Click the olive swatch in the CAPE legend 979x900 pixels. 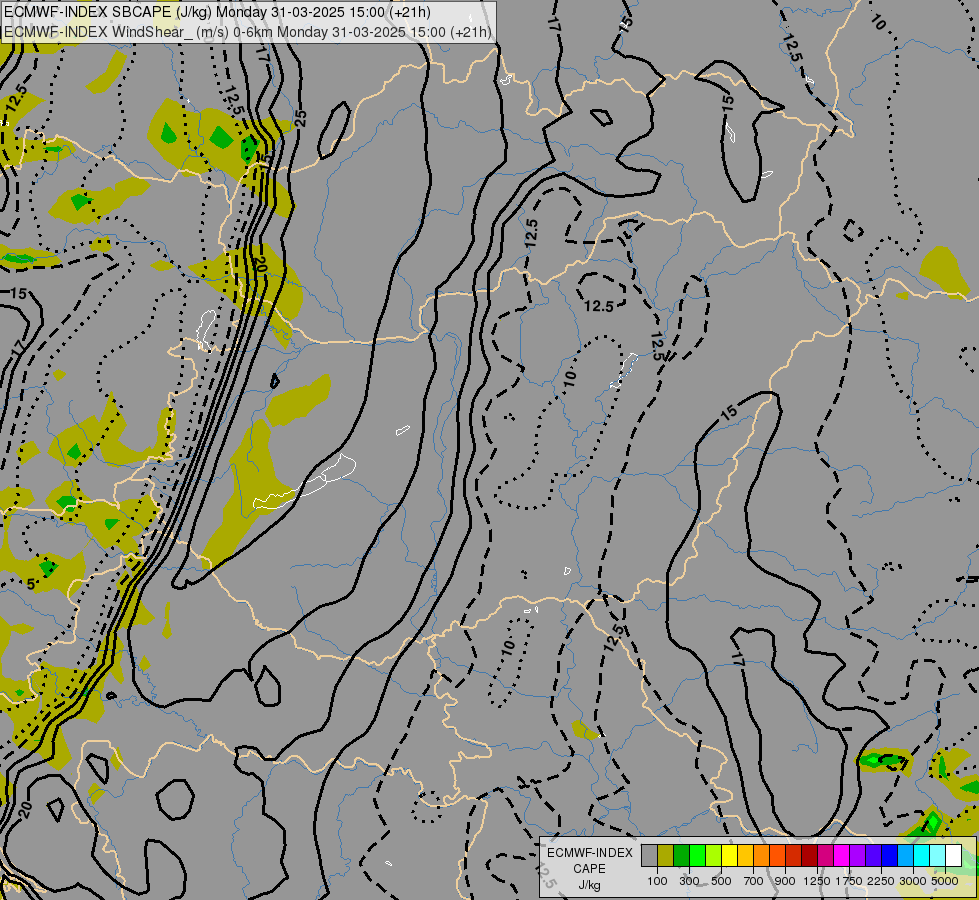[x=666, y=856]
